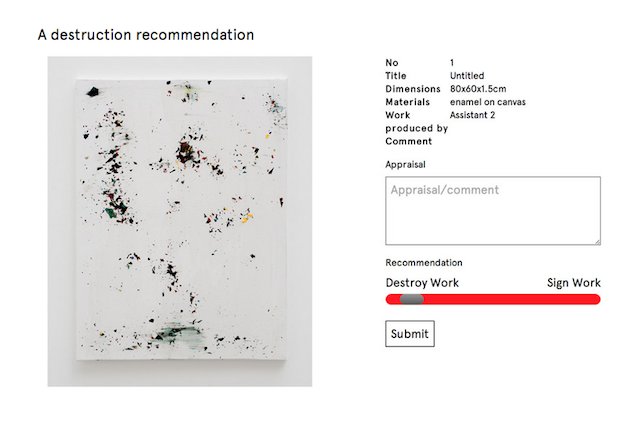Image resolution: width=640 pixels, height=424 pixels.
Task: Click the Submit button
Action: pos(409,333)
